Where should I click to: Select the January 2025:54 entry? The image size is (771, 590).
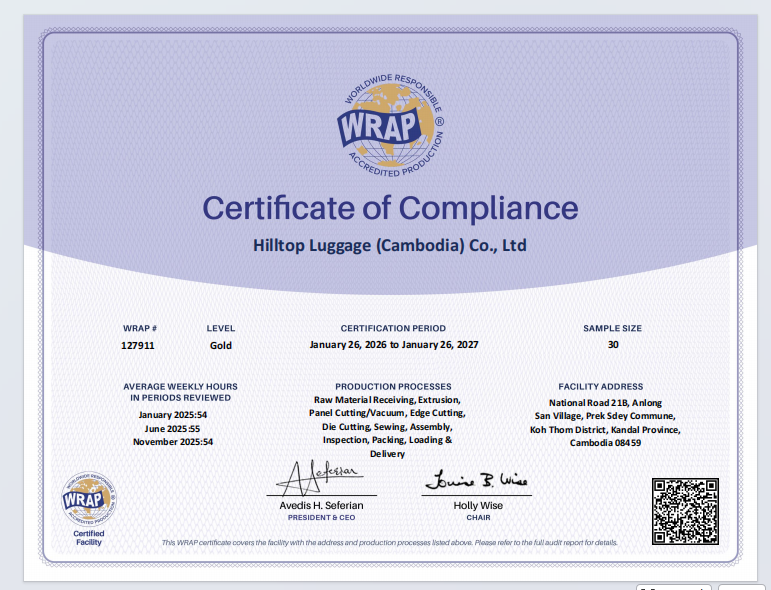[x=173, y=415]
